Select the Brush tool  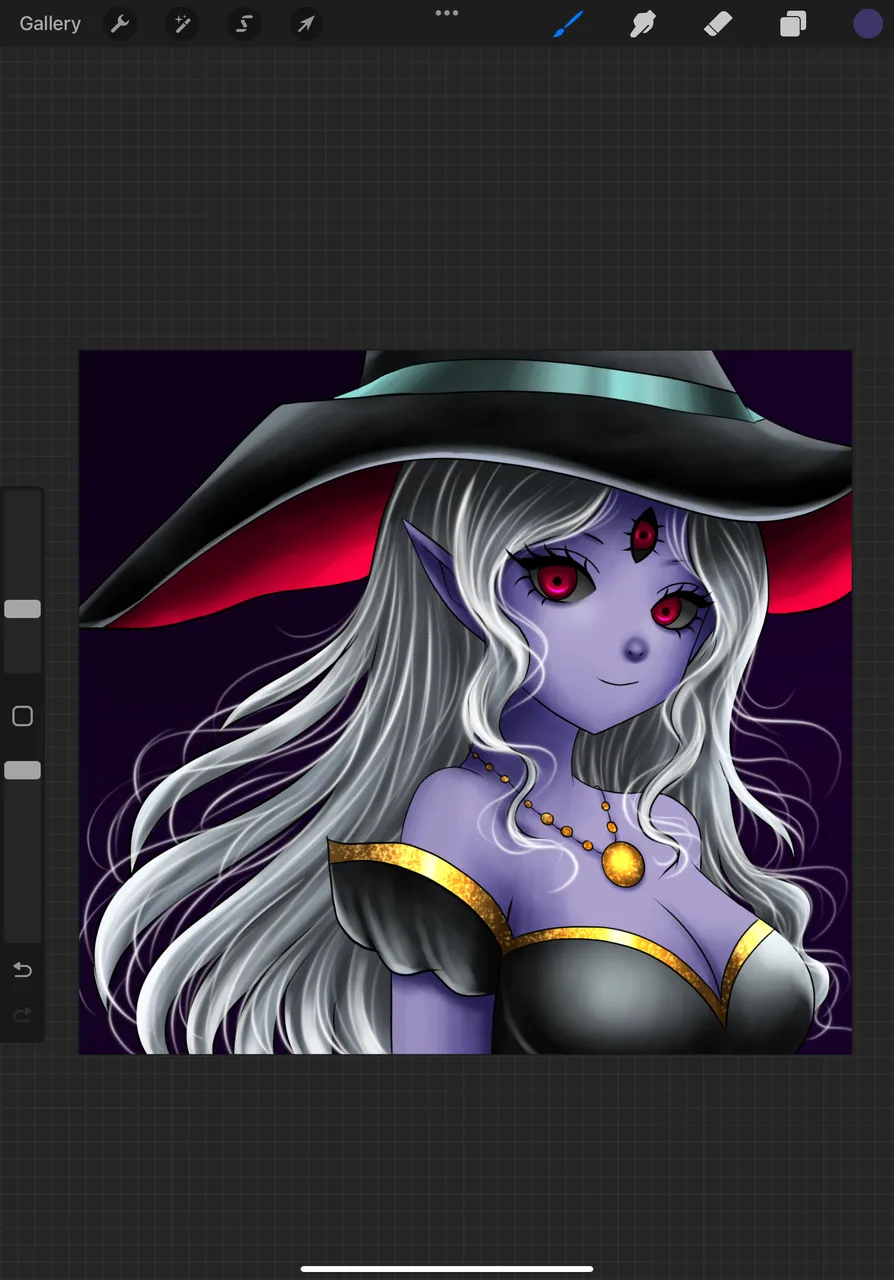point(568,24)
